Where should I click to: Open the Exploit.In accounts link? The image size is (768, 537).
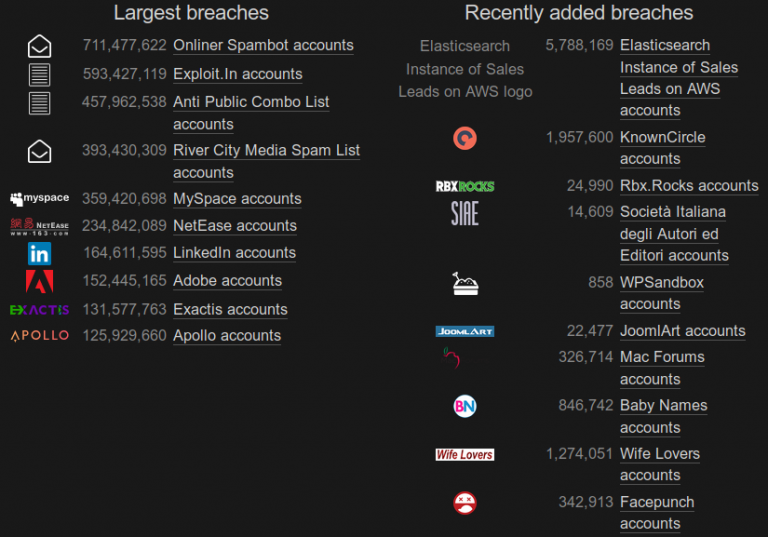click(x=238, y=74)
